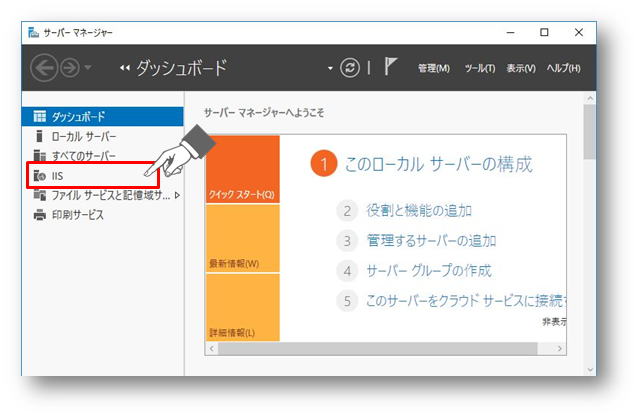Viewport: 639px width, 418px height.
Task: Click the forward navigation arrow
Action: click(70, 68)
